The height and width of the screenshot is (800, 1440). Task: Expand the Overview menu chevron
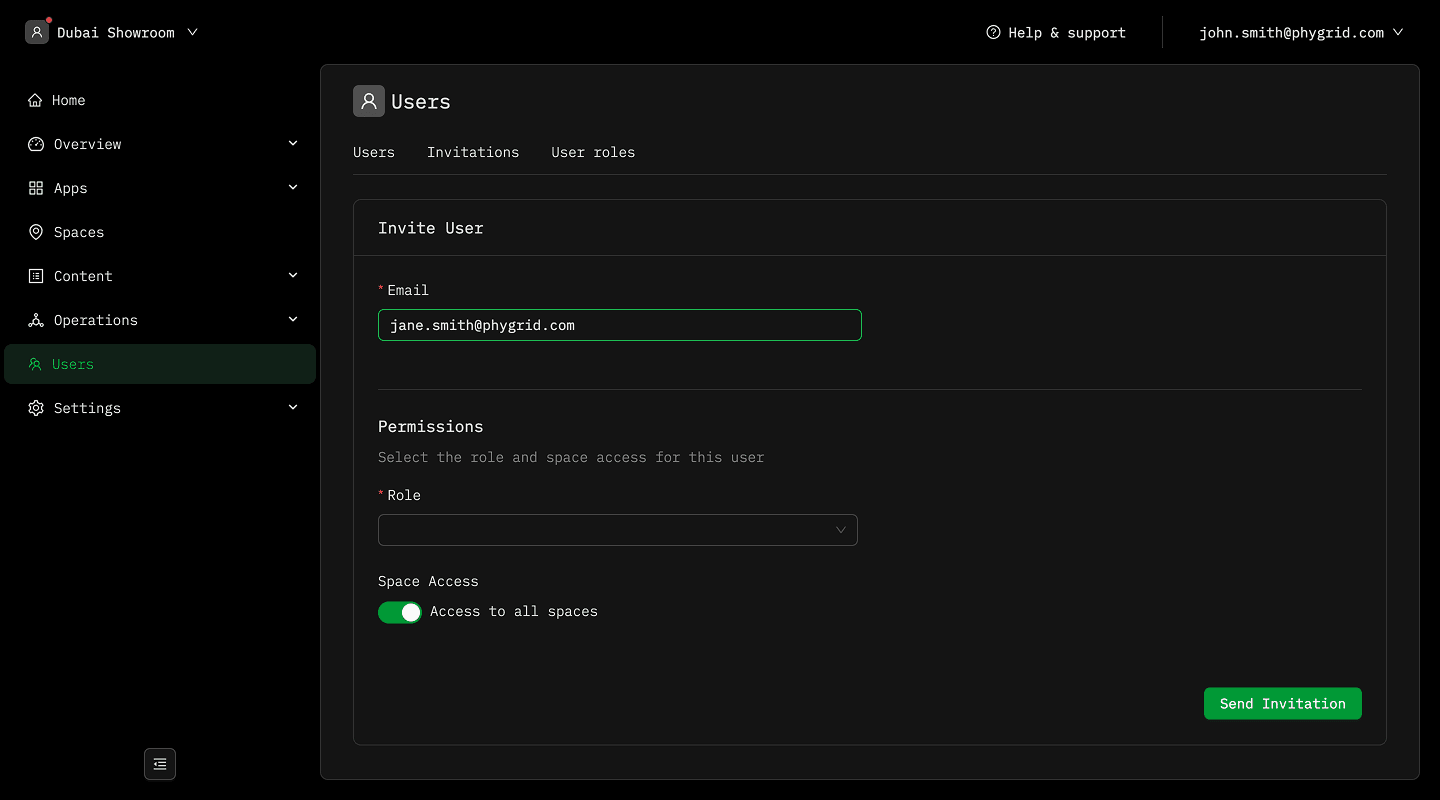(293, 144)
